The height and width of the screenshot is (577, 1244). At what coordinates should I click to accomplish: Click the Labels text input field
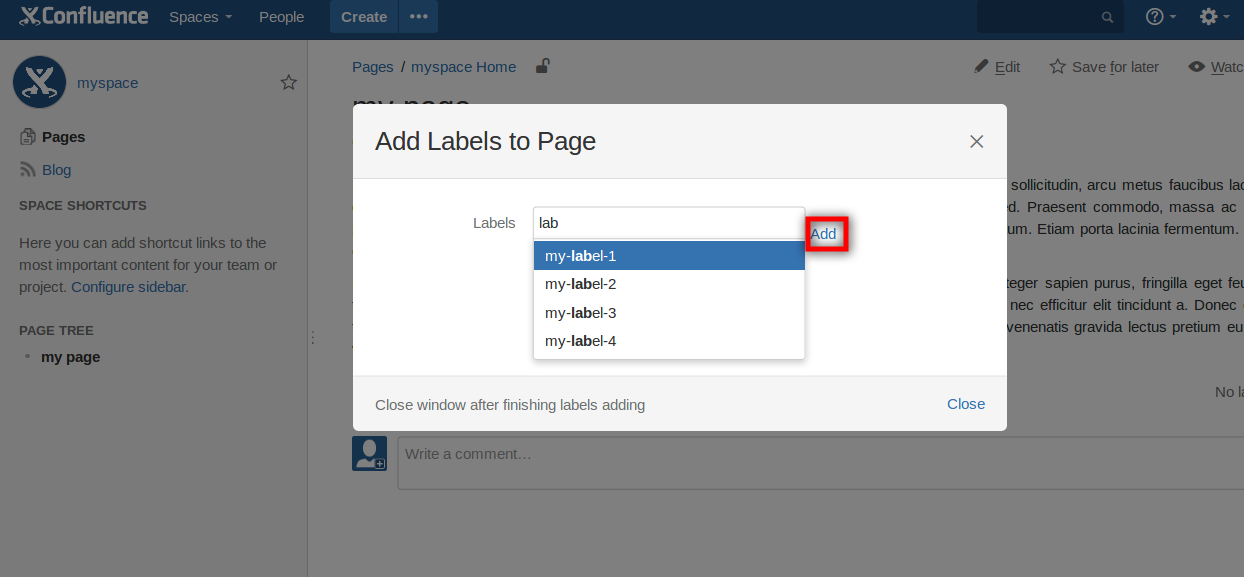[668, 223]
